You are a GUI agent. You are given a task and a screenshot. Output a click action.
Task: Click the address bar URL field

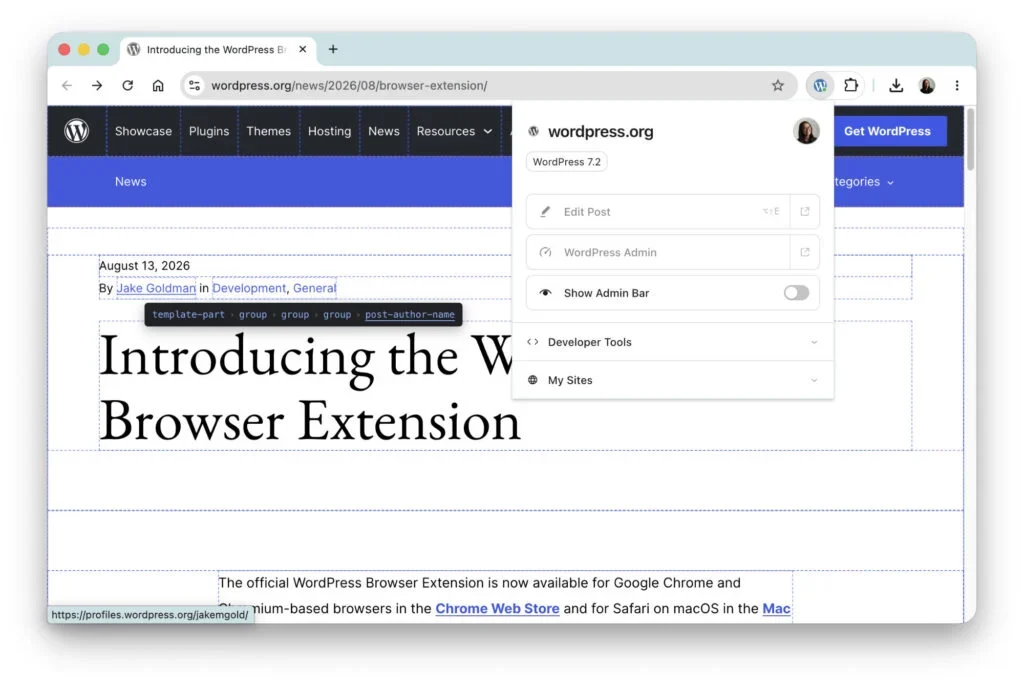(488, 86)
